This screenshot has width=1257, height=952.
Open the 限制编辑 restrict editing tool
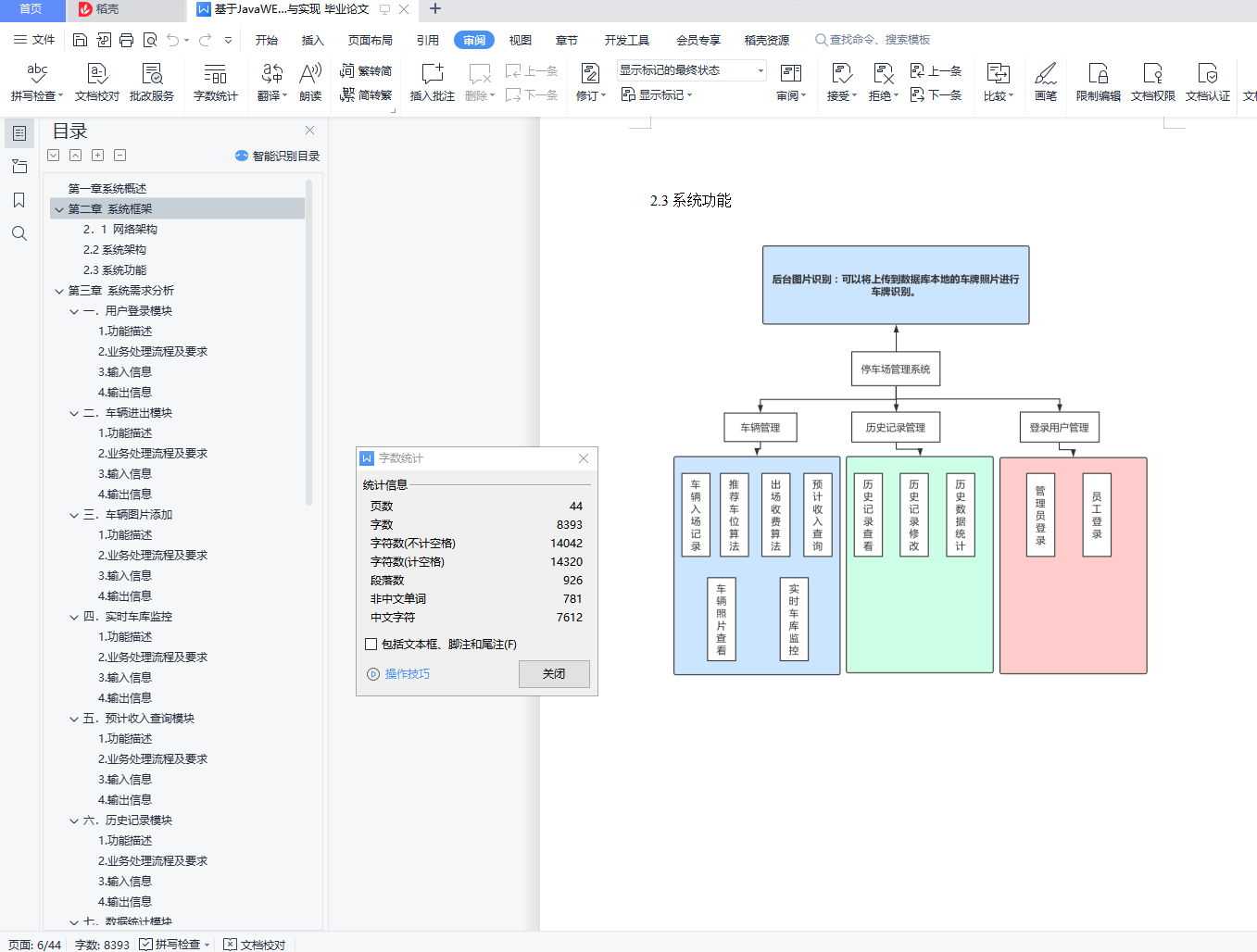point(1098,81)
